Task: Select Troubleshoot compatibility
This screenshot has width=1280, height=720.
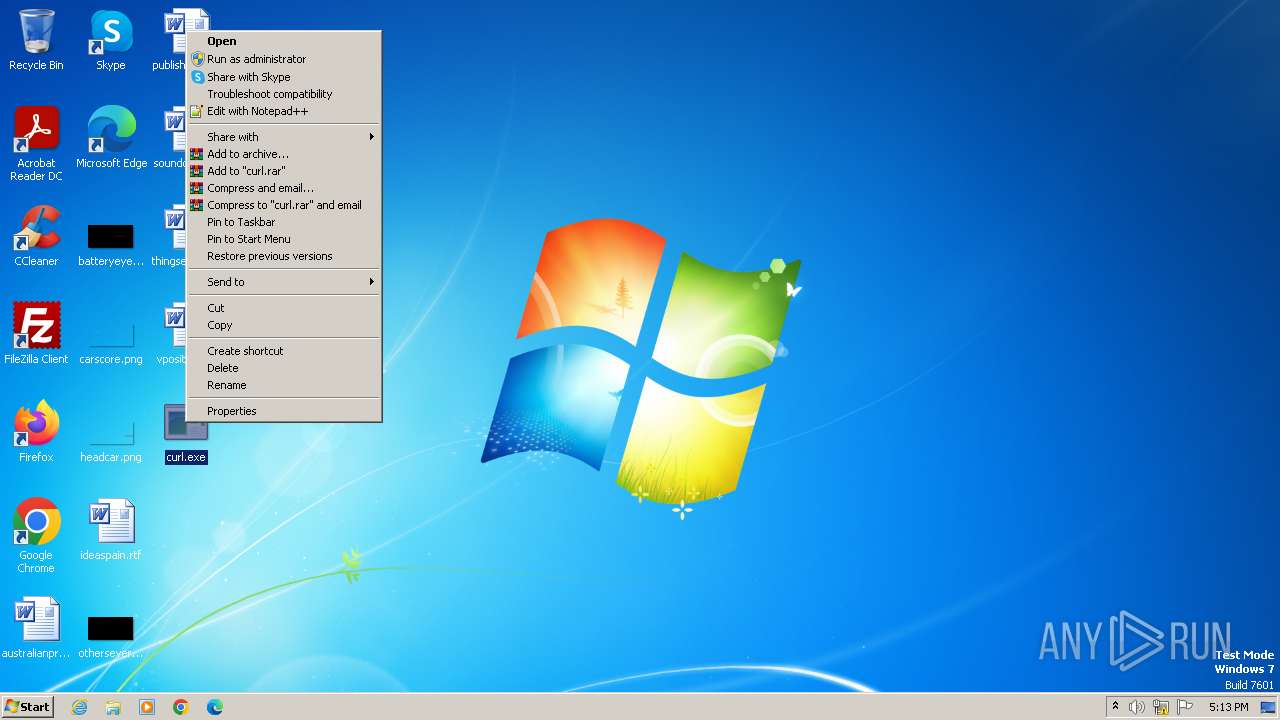Action: [284, 94]
